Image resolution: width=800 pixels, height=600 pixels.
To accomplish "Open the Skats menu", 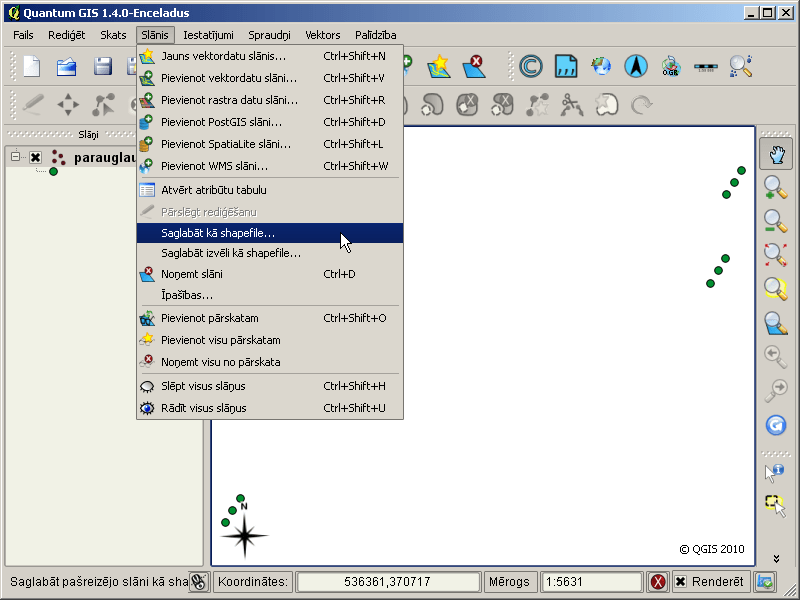I will [x=113, y=35].
